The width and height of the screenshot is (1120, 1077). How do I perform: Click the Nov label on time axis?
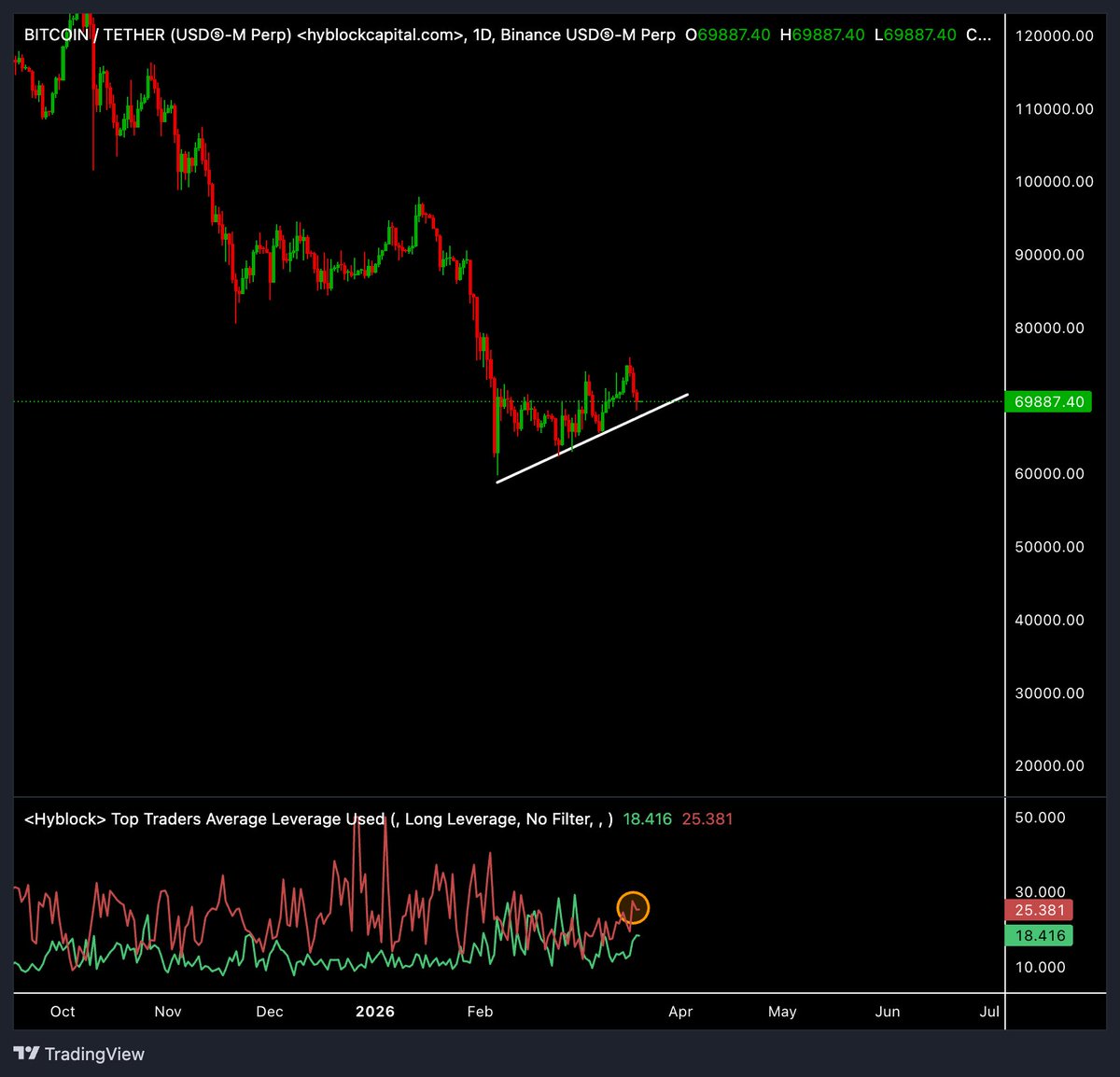(168, 1012)
